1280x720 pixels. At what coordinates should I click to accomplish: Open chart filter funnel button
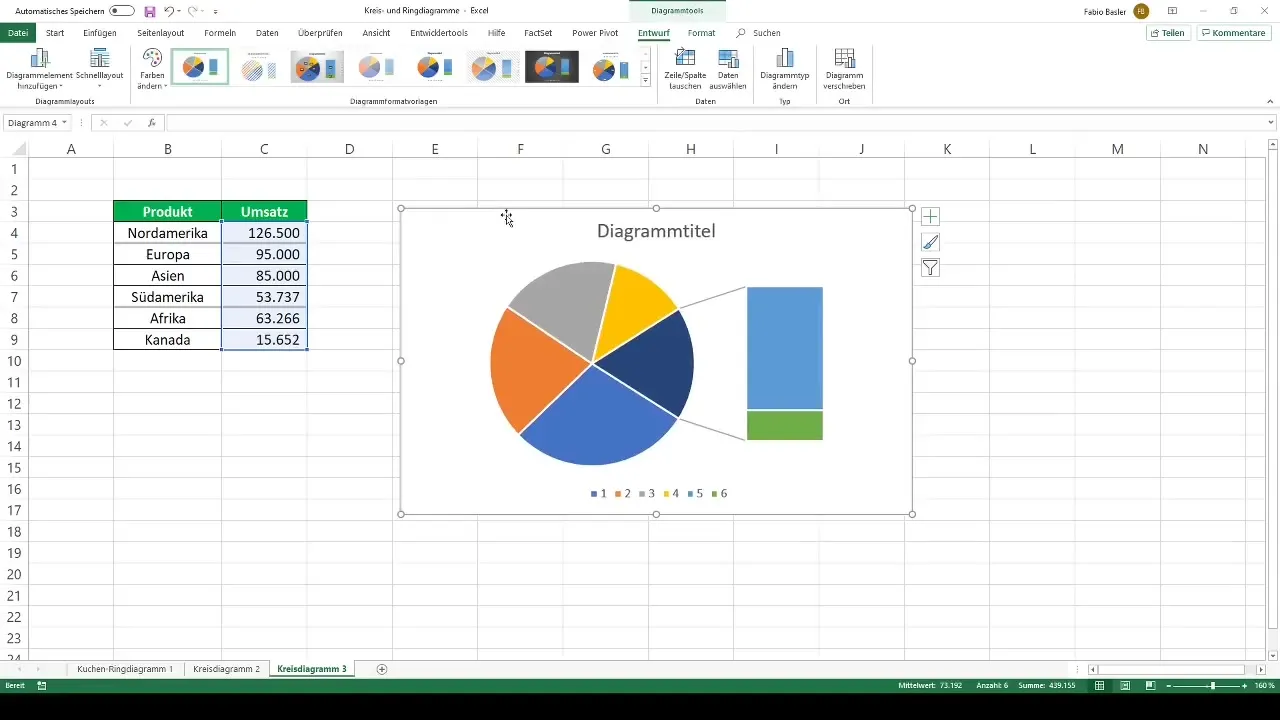point(930,268)
